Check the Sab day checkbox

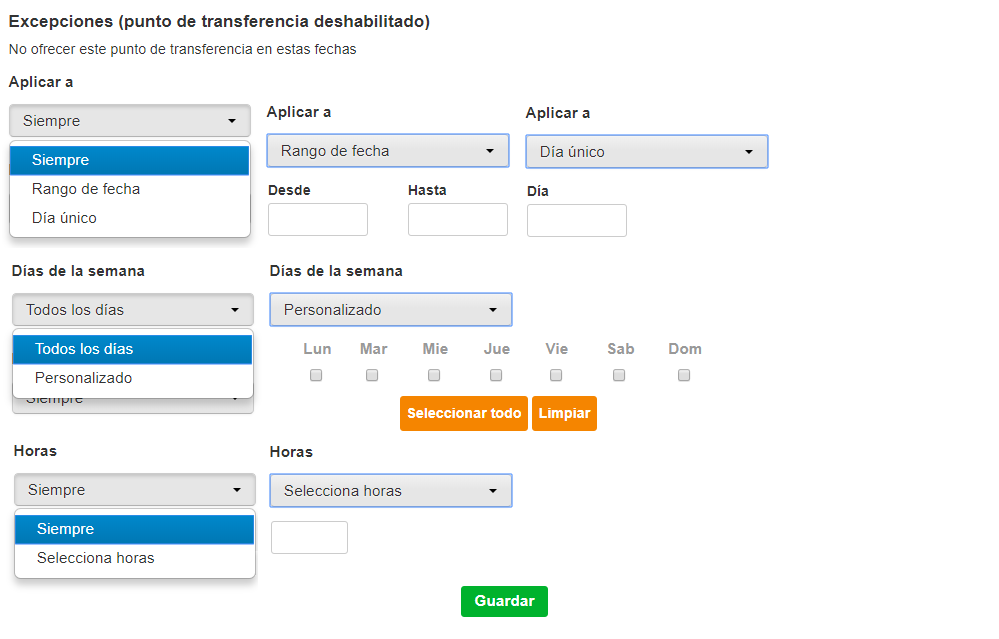pyautogui.click(x=619, y=375)
